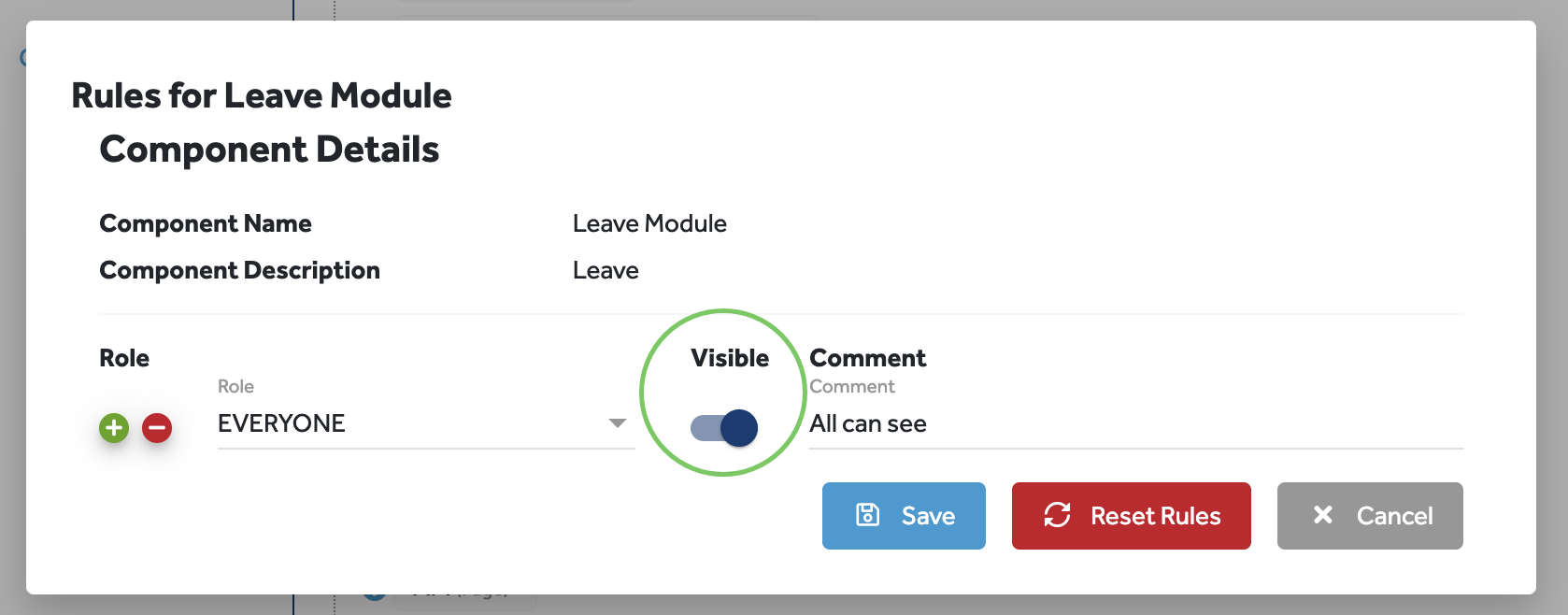Click the 'Component Details' section heading
The image size is (1568, 615).
[x=270, y=148]
